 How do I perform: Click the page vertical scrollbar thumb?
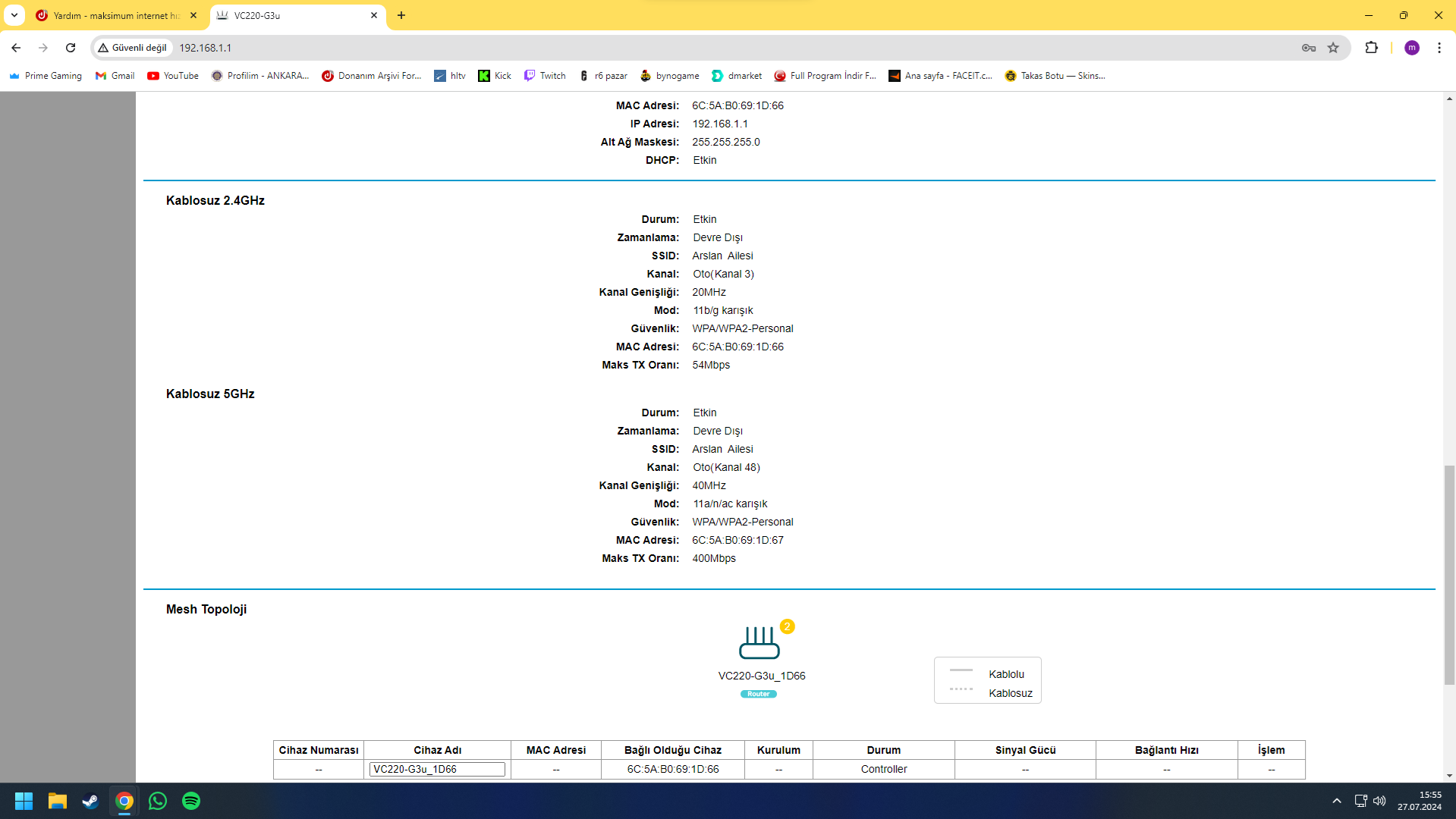(x=1449, y=575)
